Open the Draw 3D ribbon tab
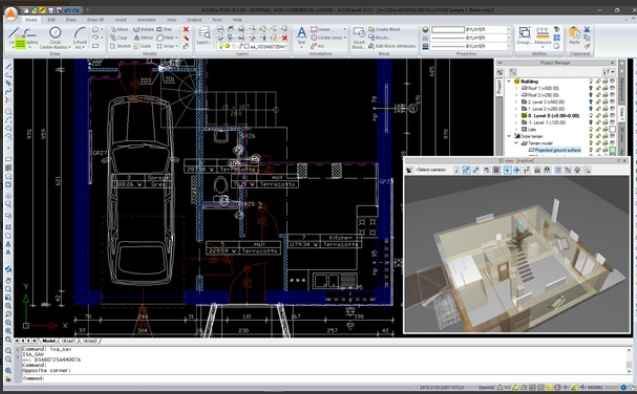Viewport: 637px width, 394px height. click(x=96, y=19)
